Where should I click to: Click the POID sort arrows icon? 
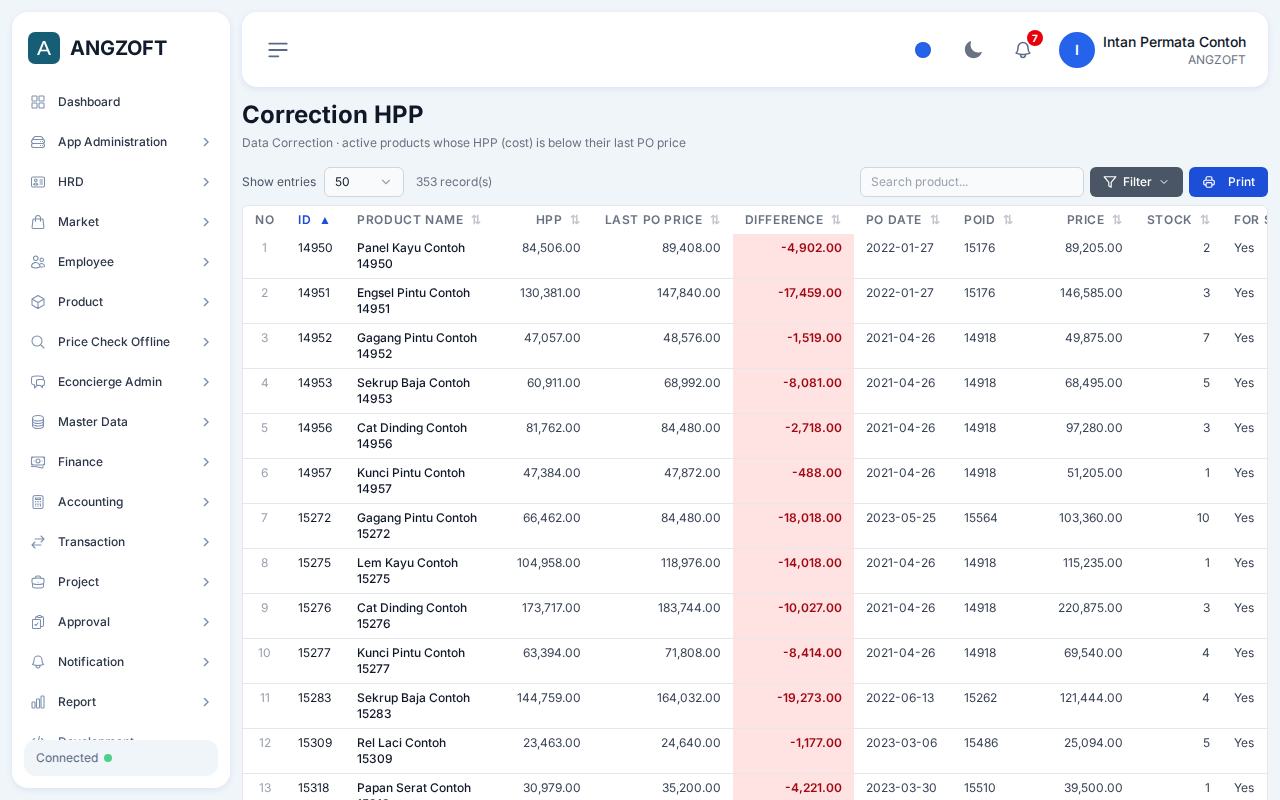pyautogui.click(x=1008, y=220)
